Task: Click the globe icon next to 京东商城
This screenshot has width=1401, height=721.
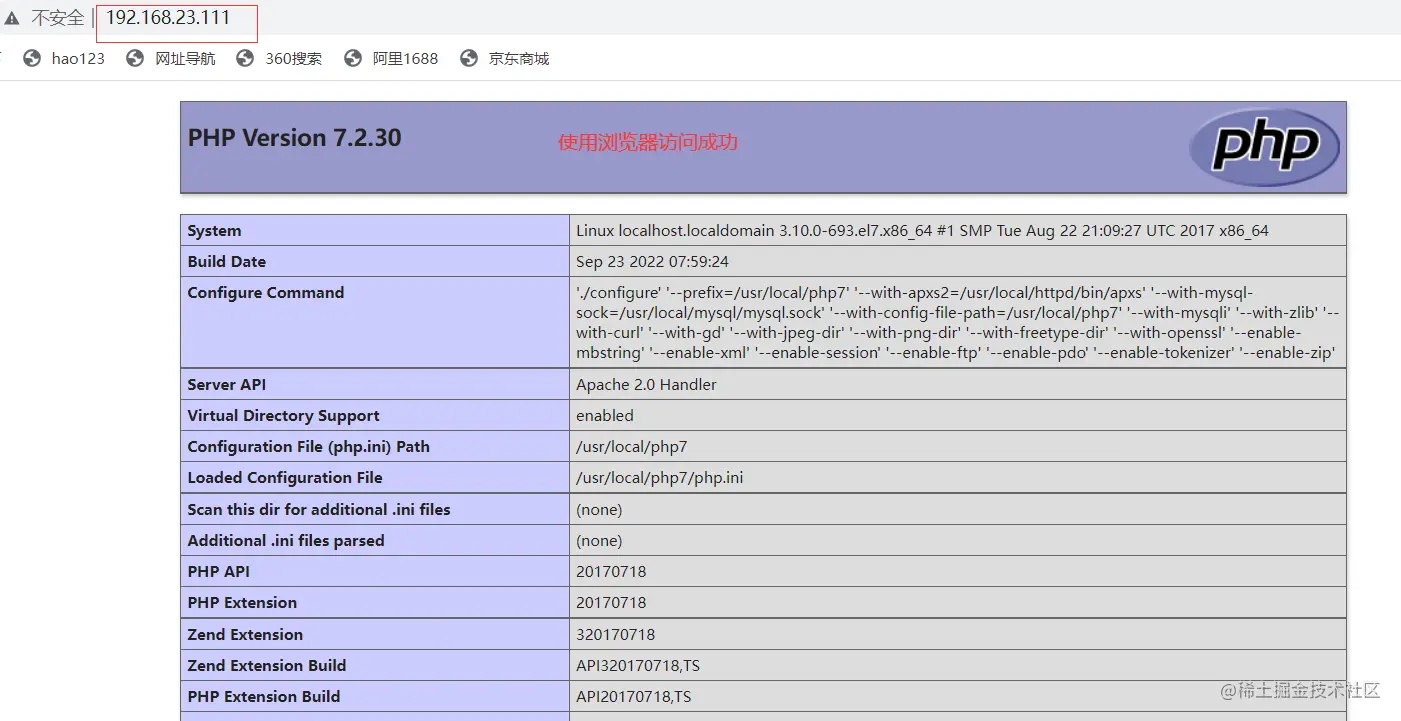Action: (x=469, y=58)
